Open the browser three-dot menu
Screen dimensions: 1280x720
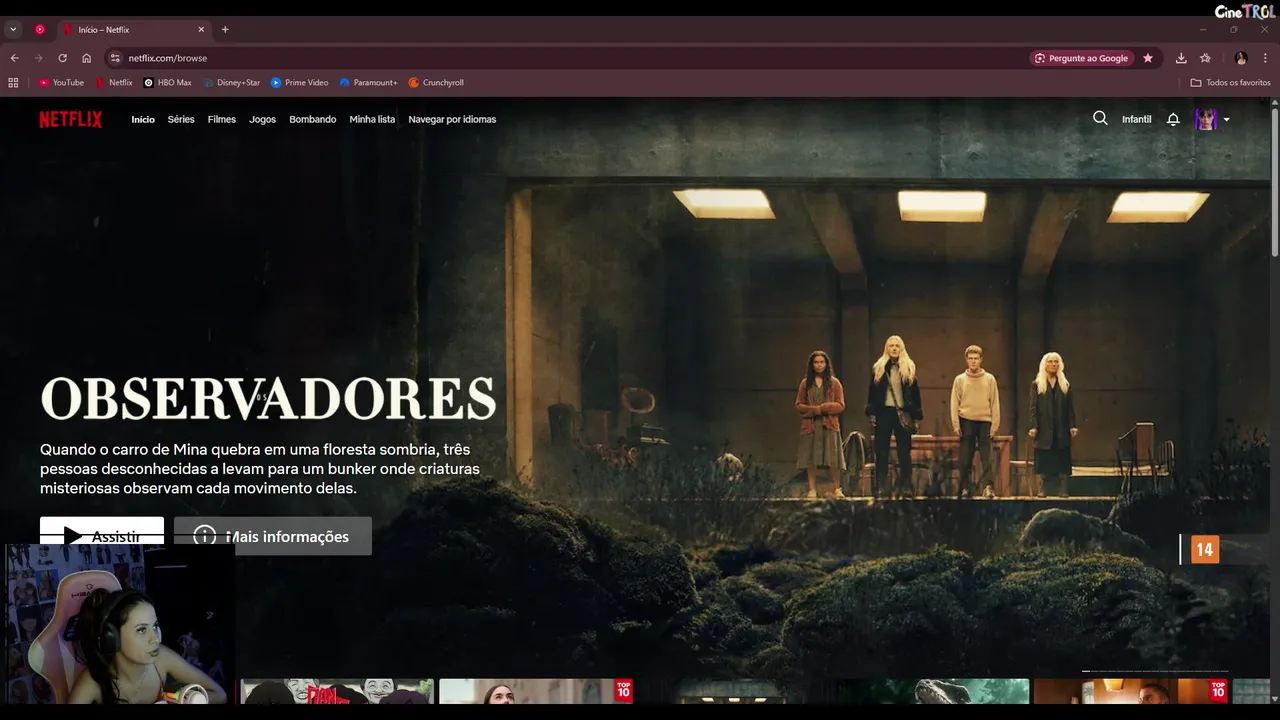point(1265,58)
